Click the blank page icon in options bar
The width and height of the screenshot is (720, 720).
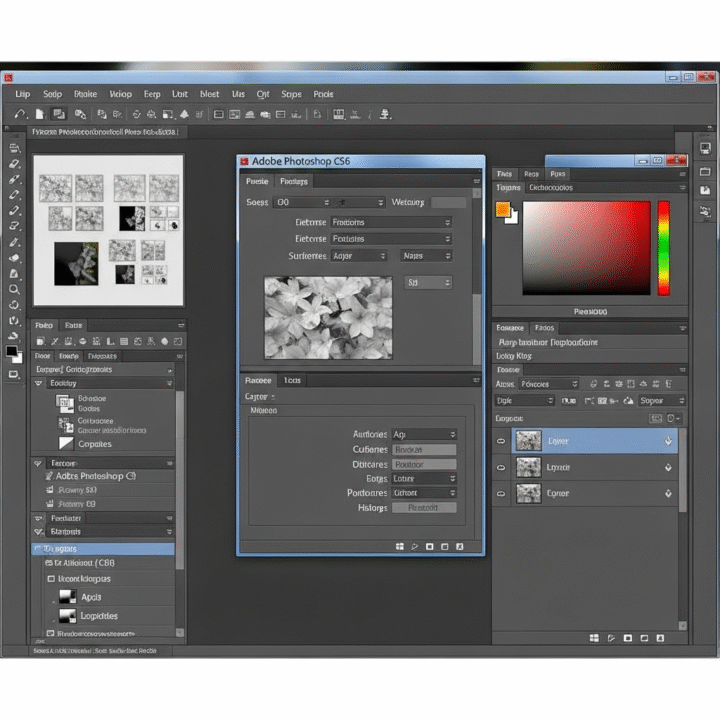point(39,114)
